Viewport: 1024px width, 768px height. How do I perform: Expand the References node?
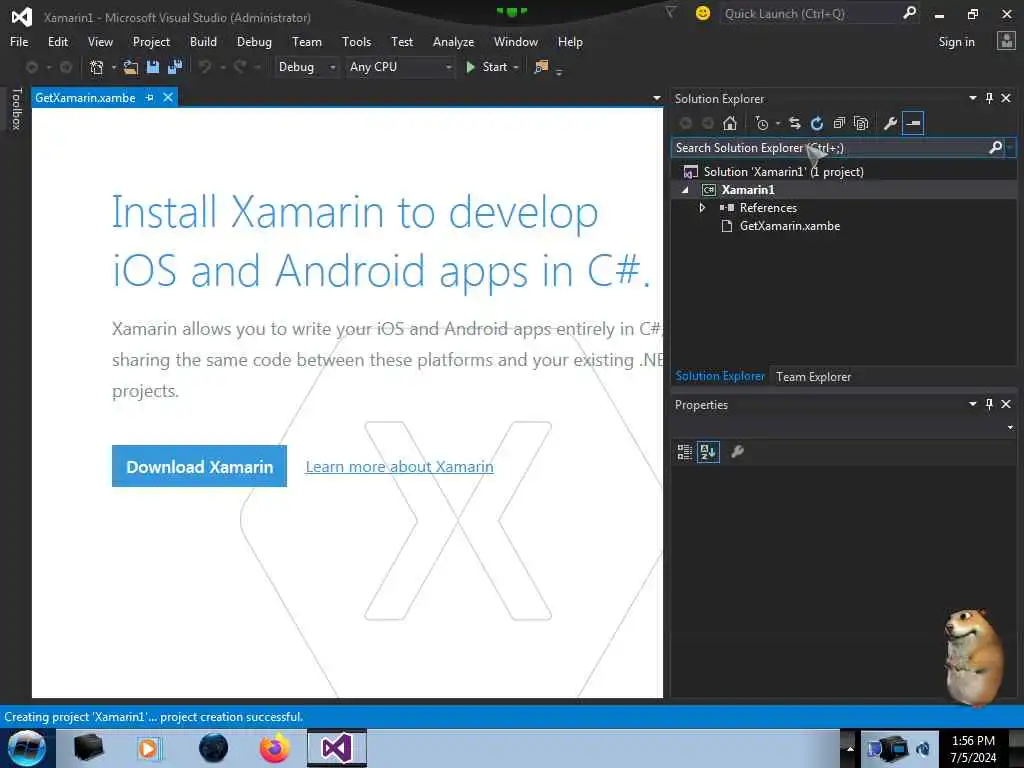pyautogui.click(x=702, y=208)
